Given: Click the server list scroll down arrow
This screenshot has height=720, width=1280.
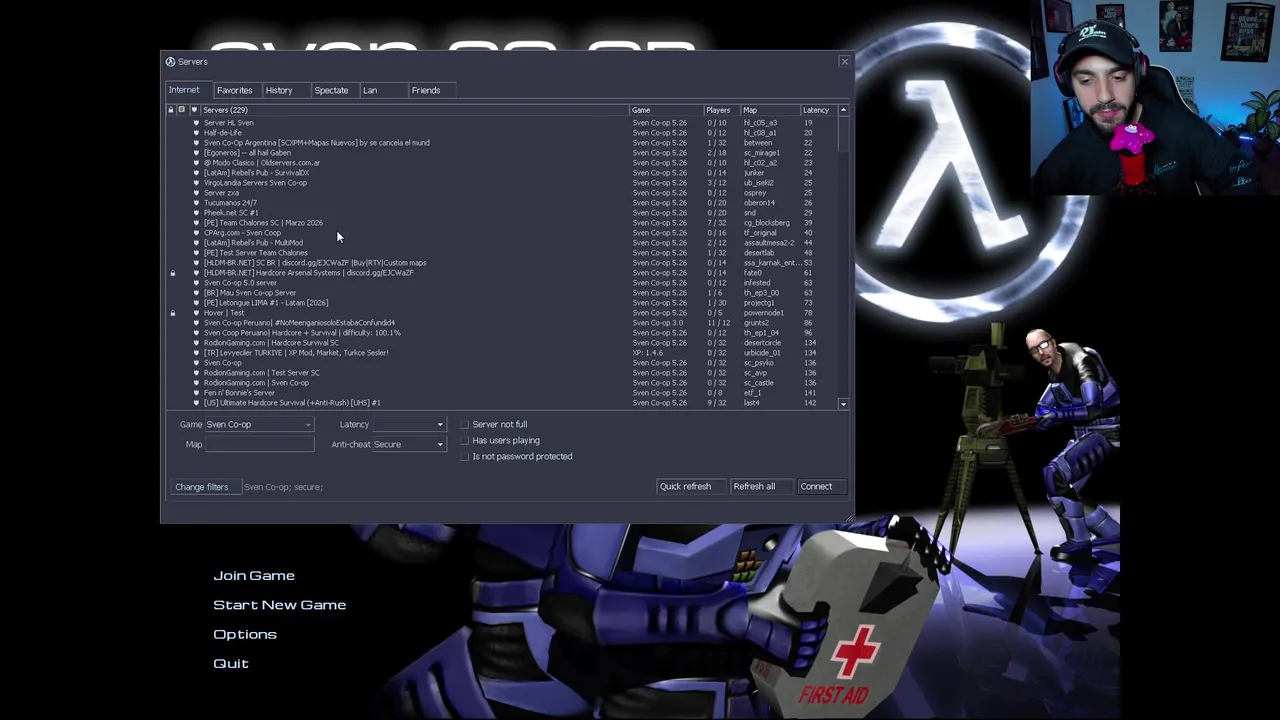Looking at the screenshot, I should pos(843,404).
